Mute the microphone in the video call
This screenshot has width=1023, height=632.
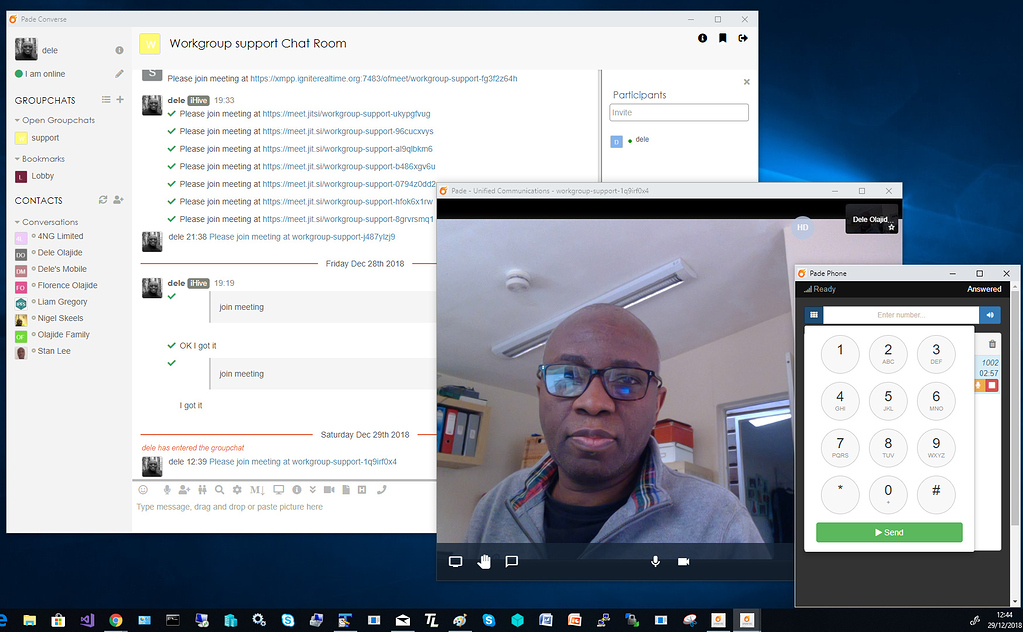click(655, 561)
